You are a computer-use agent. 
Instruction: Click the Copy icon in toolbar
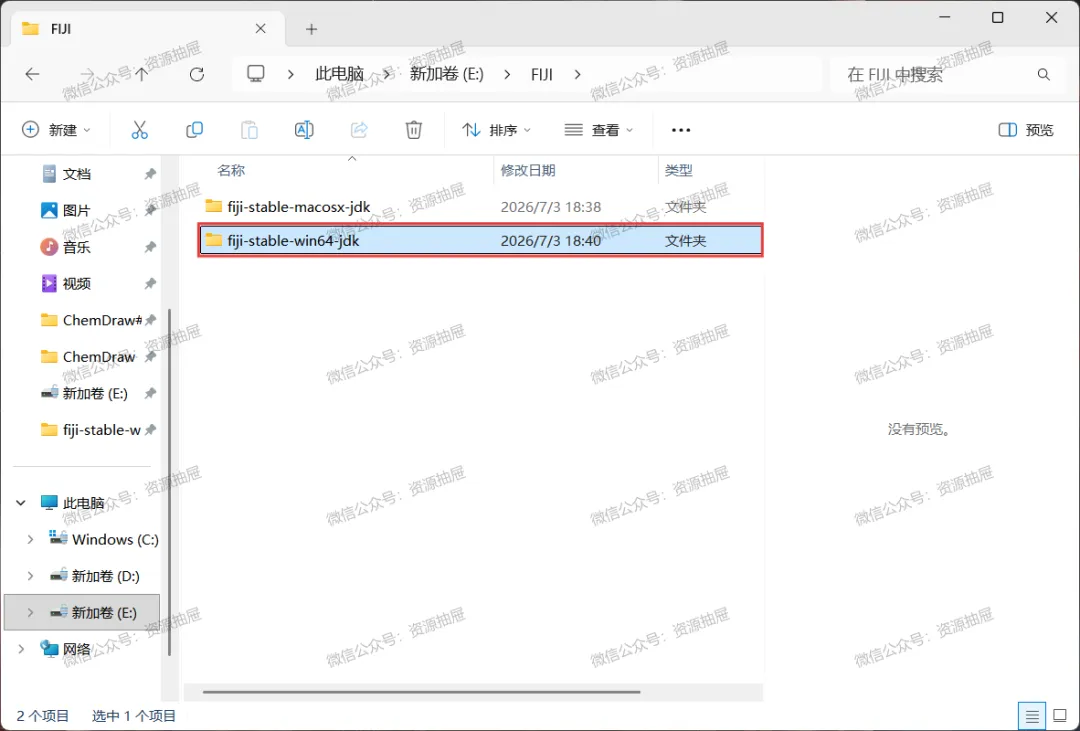point(195,130)
